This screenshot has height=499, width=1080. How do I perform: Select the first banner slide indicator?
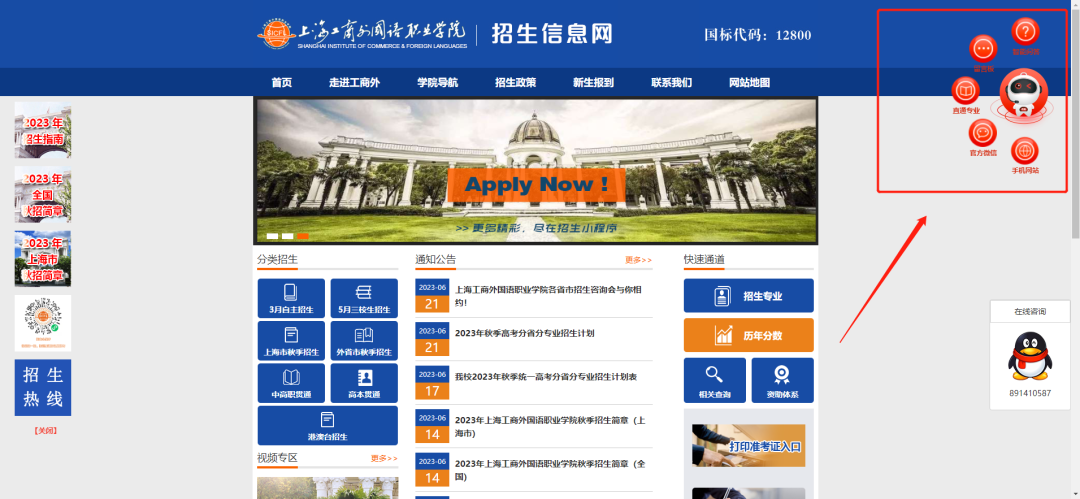click(273, 236)
